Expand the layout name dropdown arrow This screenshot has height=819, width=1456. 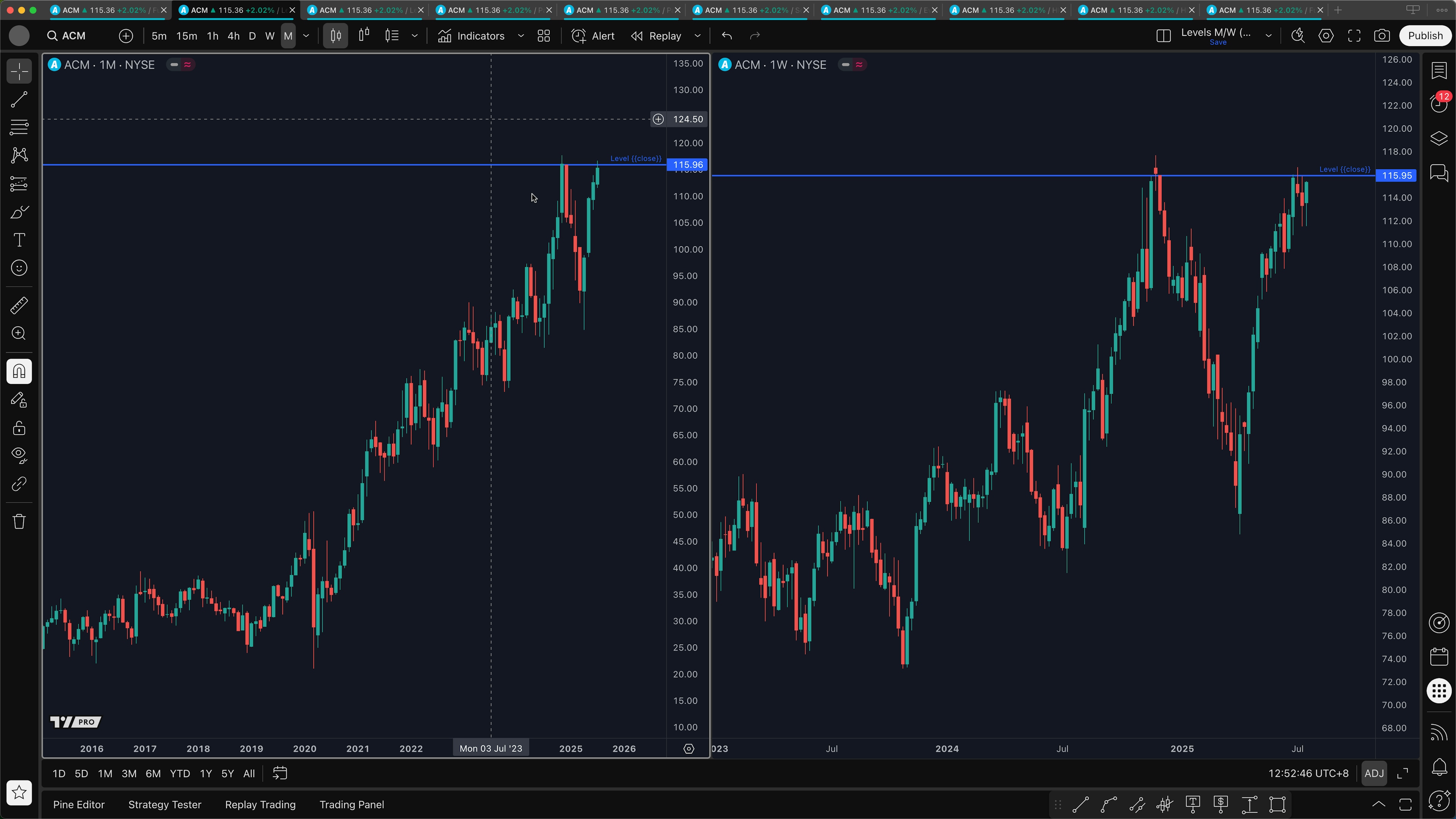(1268, 36)
